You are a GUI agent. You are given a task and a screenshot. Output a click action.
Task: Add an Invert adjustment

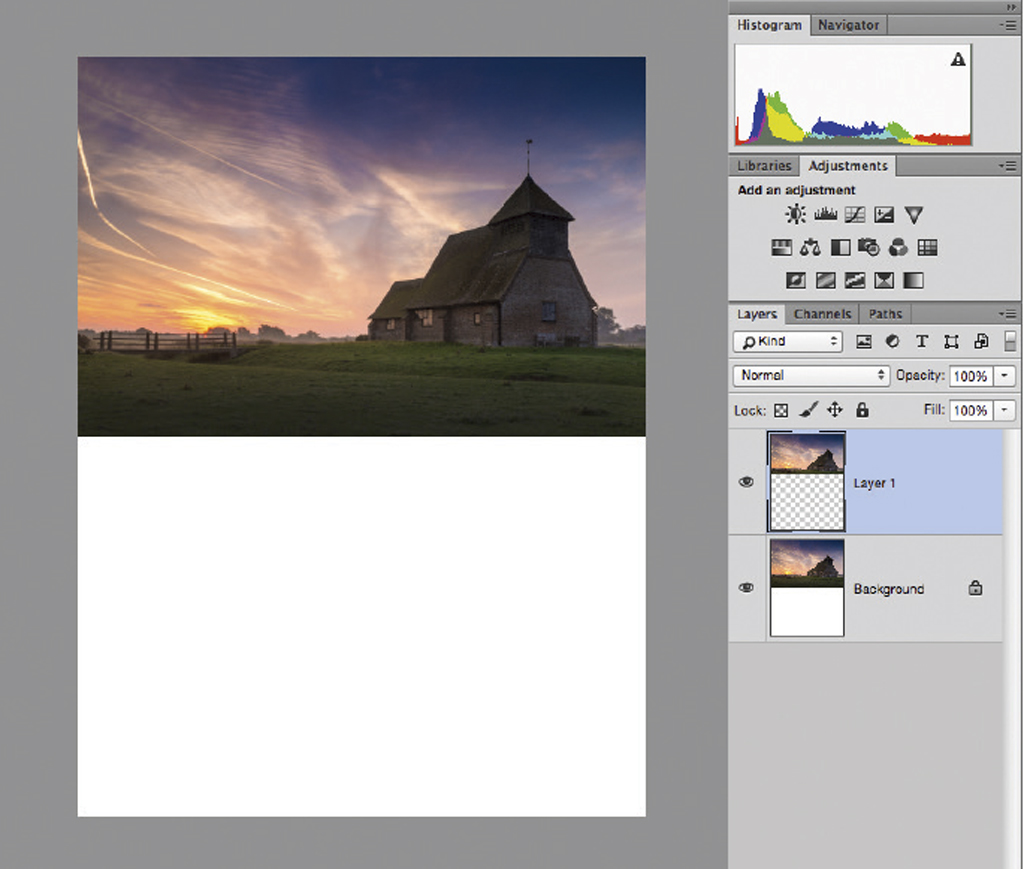[x=796, y=280]
